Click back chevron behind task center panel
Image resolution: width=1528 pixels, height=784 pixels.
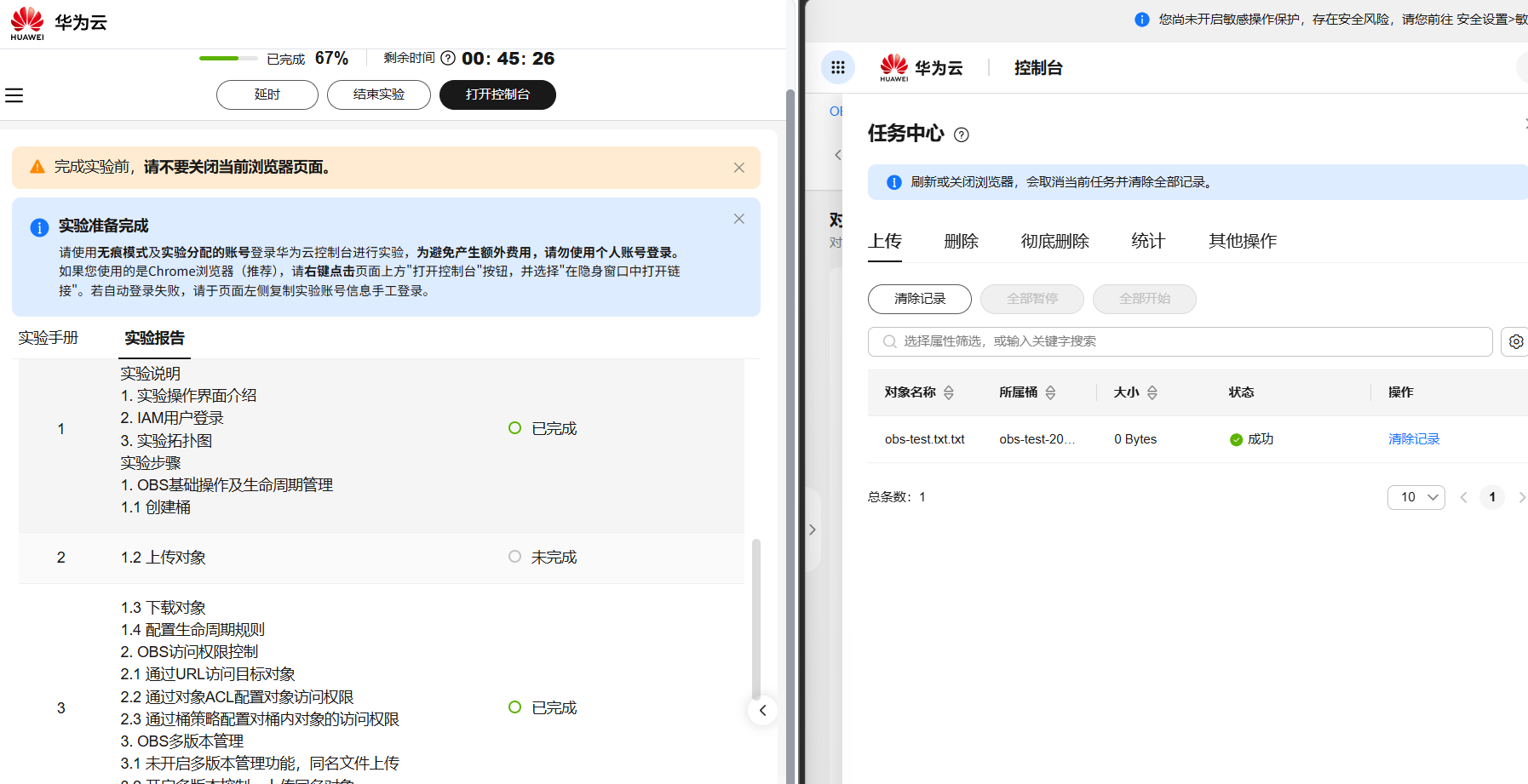pyautogui.click(x=837, y=154)
